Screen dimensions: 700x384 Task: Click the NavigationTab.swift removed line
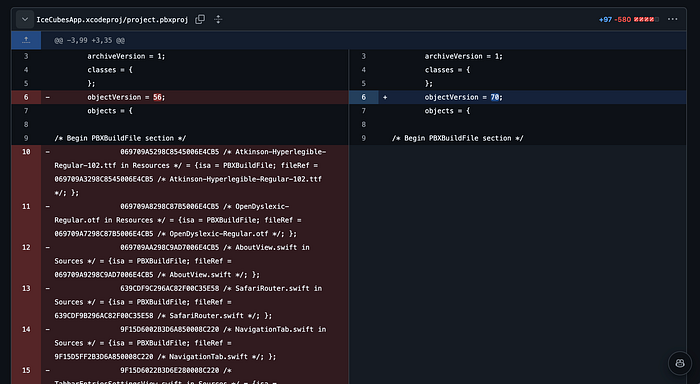[195, 343]
